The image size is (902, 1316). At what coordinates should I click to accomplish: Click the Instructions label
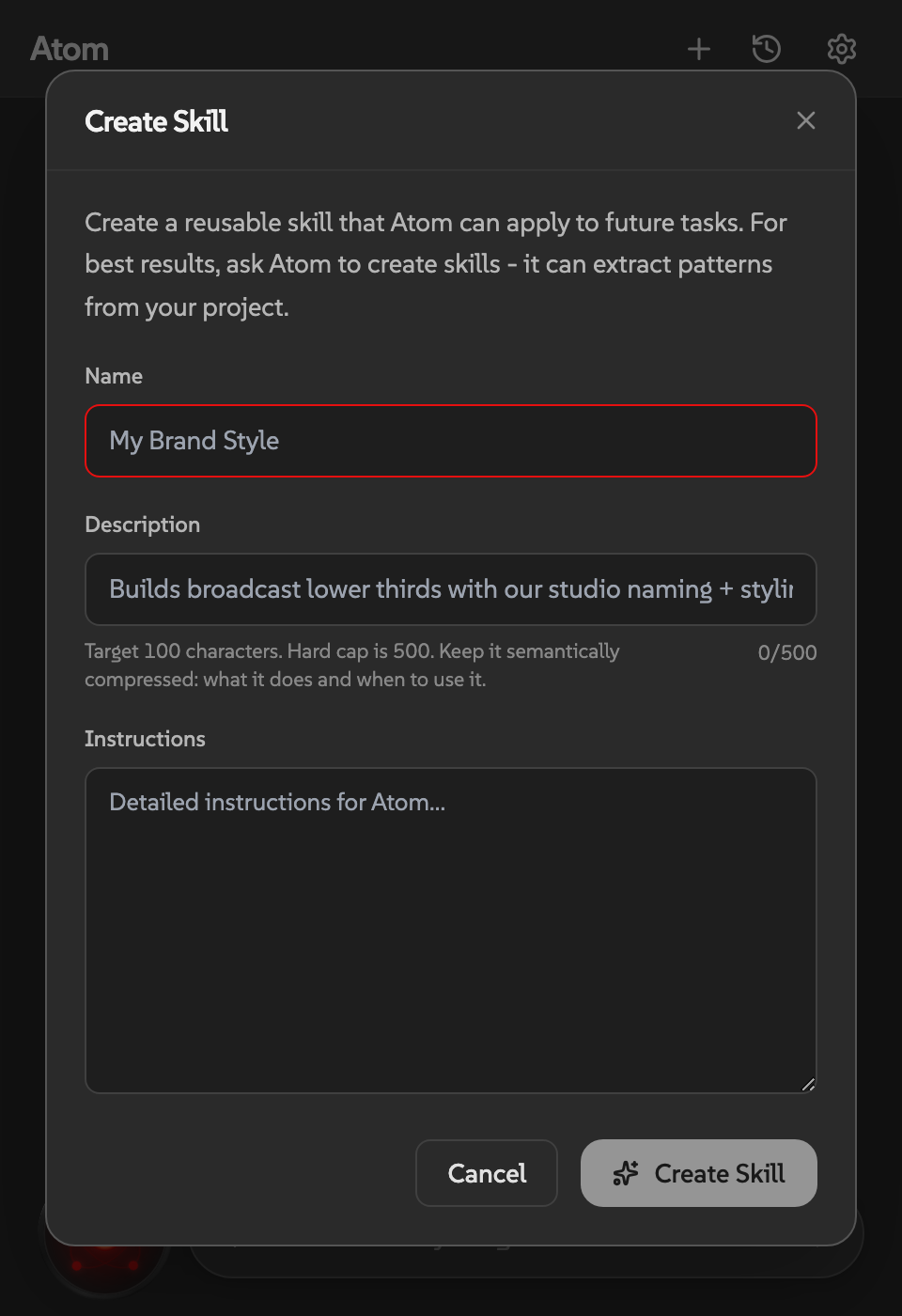pos(145,739)
